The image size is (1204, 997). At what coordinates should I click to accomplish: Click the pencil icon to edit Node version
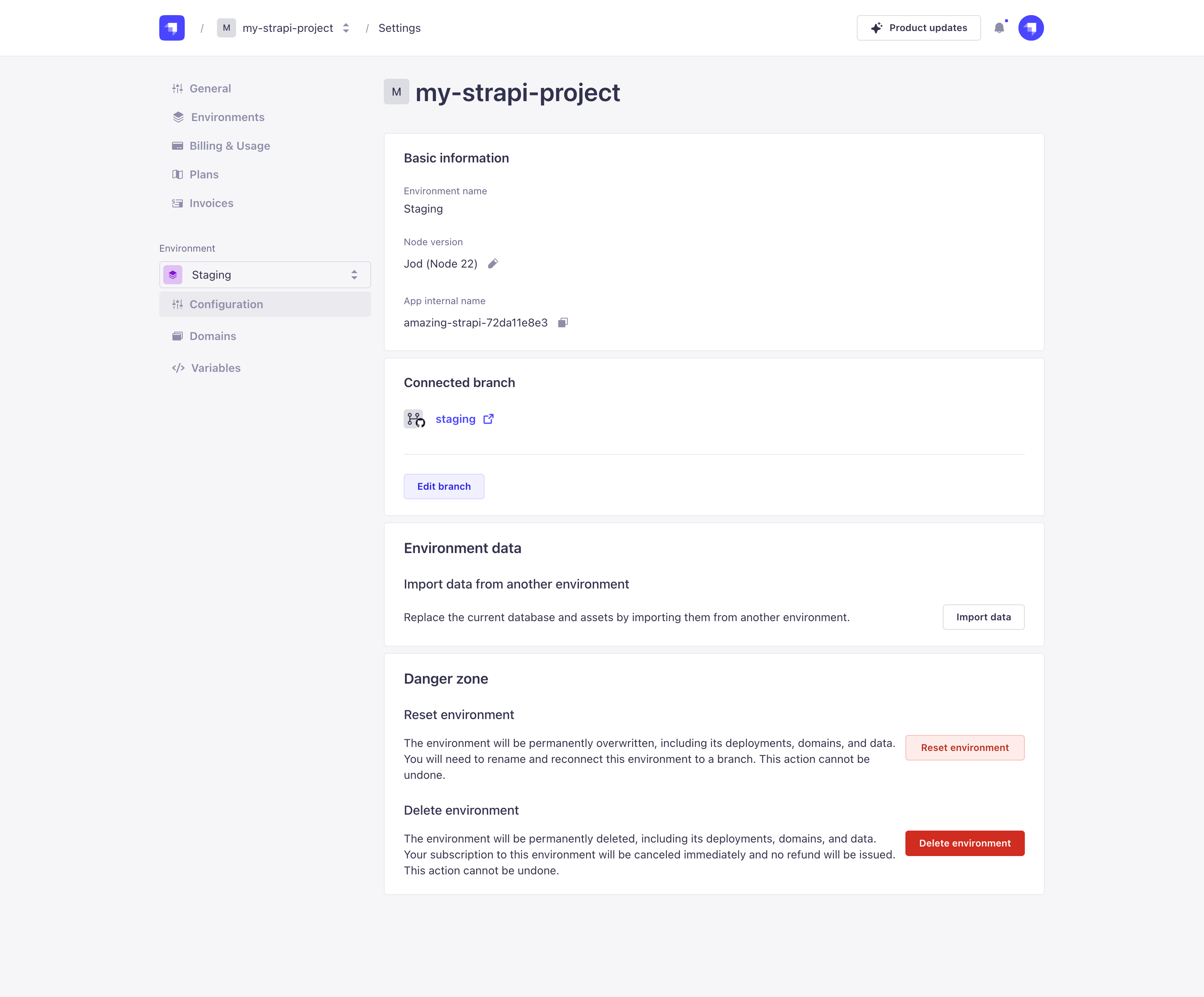[493, 264]
